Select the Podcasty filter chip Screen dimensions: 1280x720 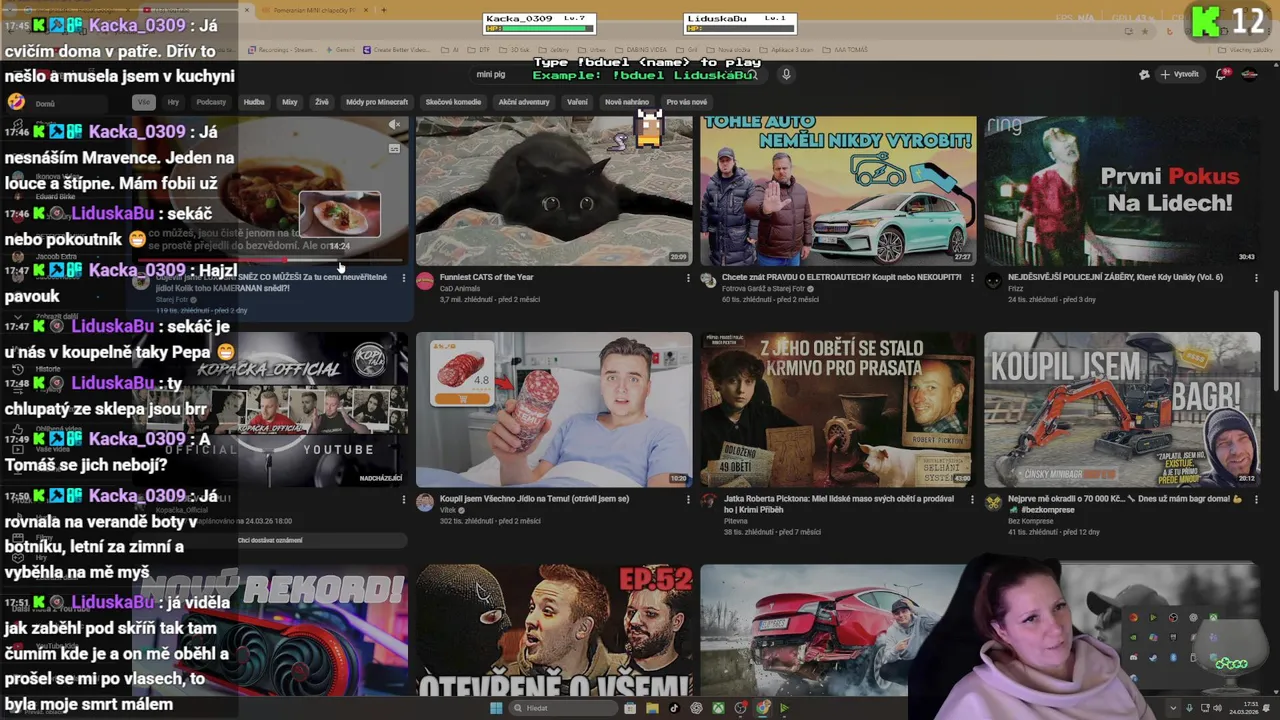pos(211,102)
